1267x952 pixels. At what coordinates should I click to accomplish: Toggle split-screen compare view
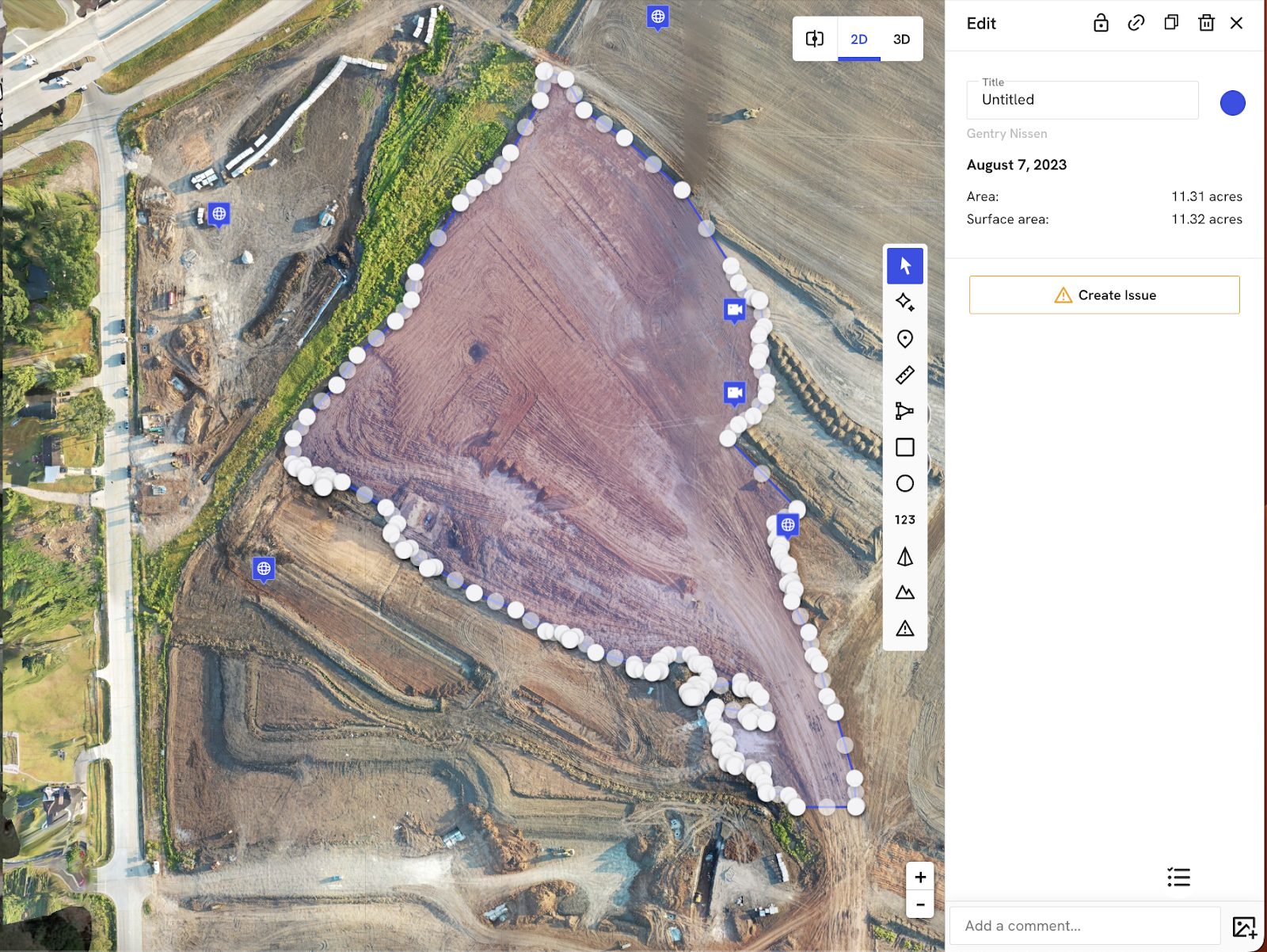pos(815,39)
